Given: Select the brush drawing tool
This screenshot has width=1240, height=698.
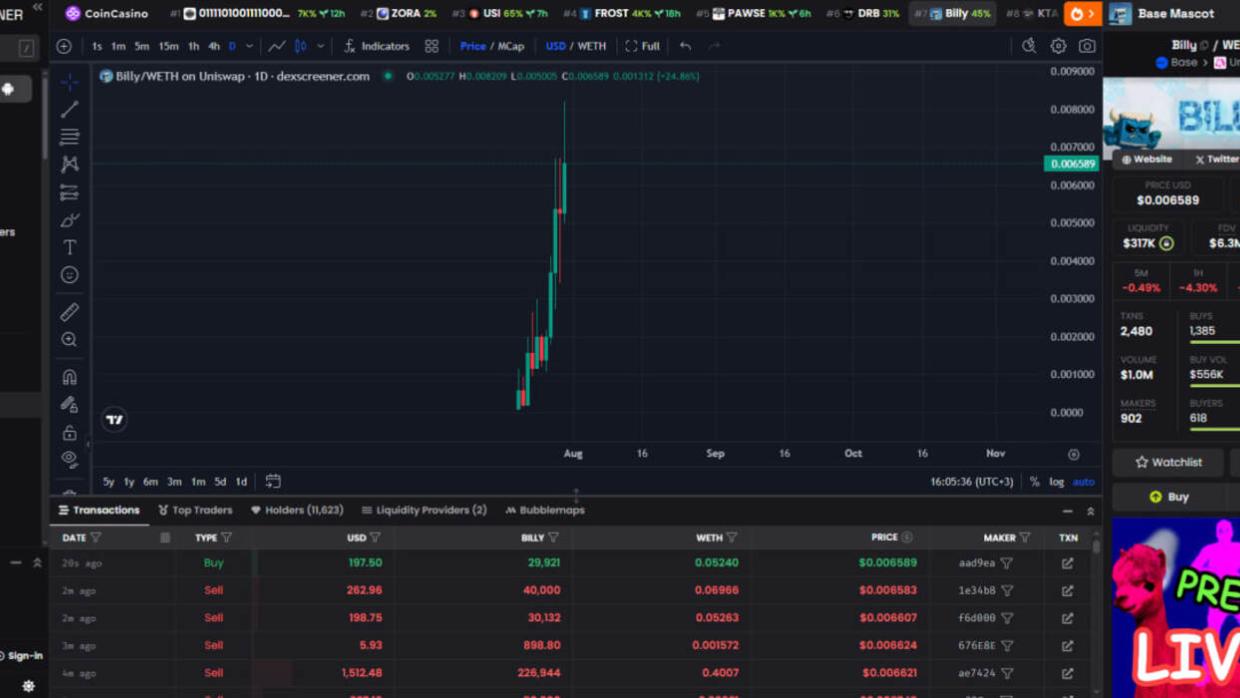Looking at the screenshot, I should pos(69,220).
